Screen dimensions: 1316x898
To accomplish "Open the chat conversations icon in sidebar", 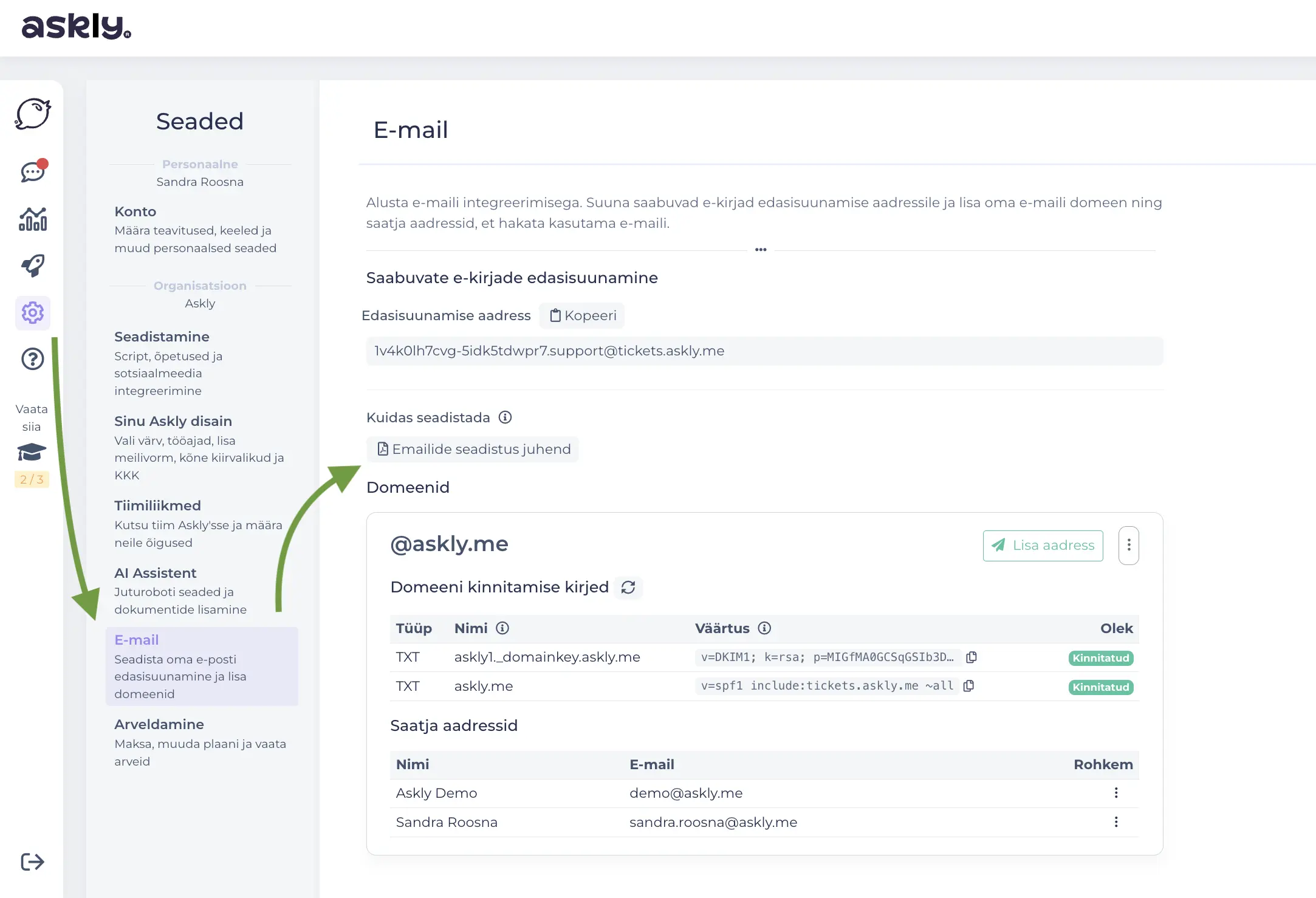I will click(33, 171).
